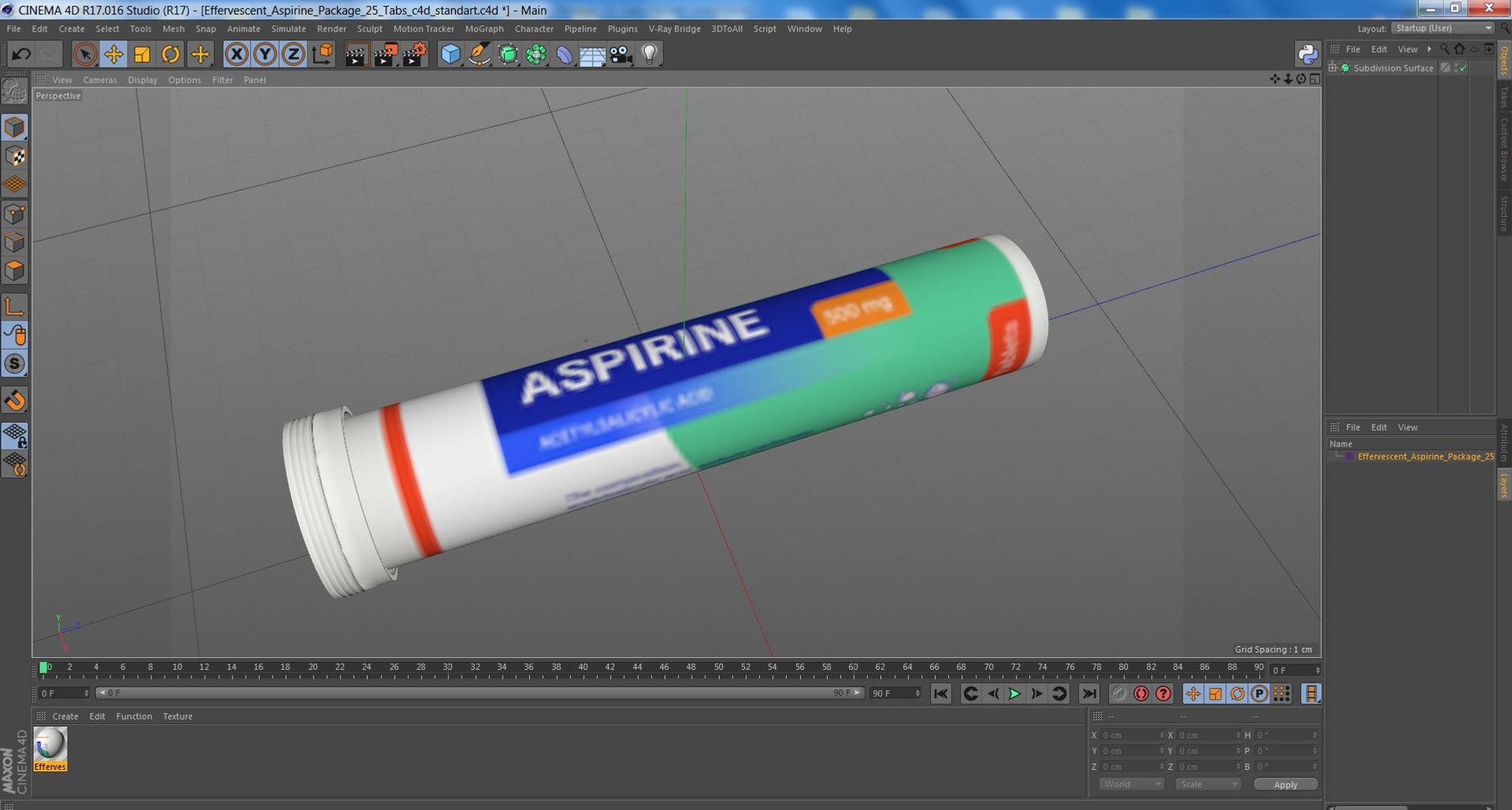Click the Apply button
This screenshot has width=1512, height=810.
coord(1285,785)
